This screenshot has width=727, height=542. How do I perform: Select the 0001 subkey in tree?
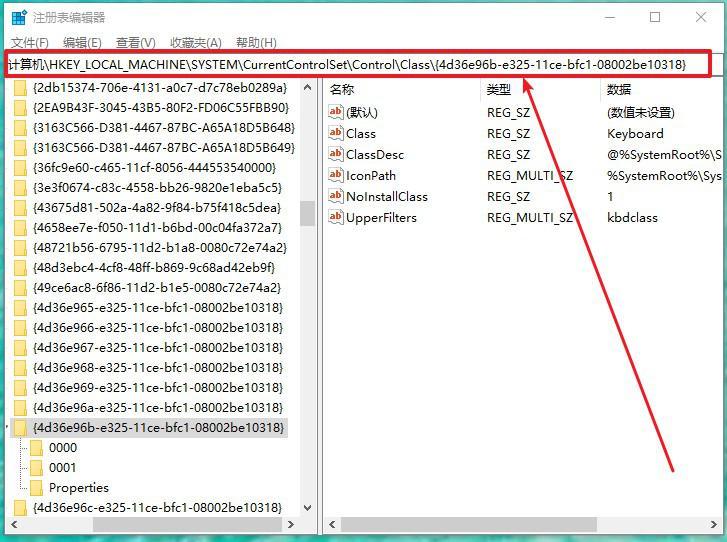[62, 468]
